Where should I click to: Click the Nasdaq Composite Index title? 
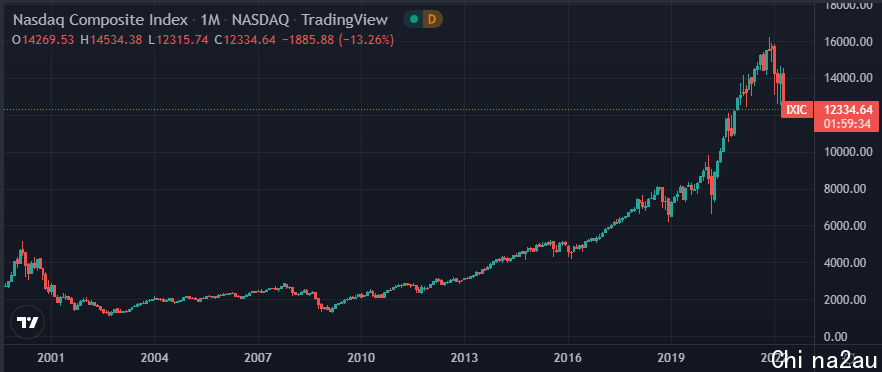pyautogui.click(x=100, y=20)
